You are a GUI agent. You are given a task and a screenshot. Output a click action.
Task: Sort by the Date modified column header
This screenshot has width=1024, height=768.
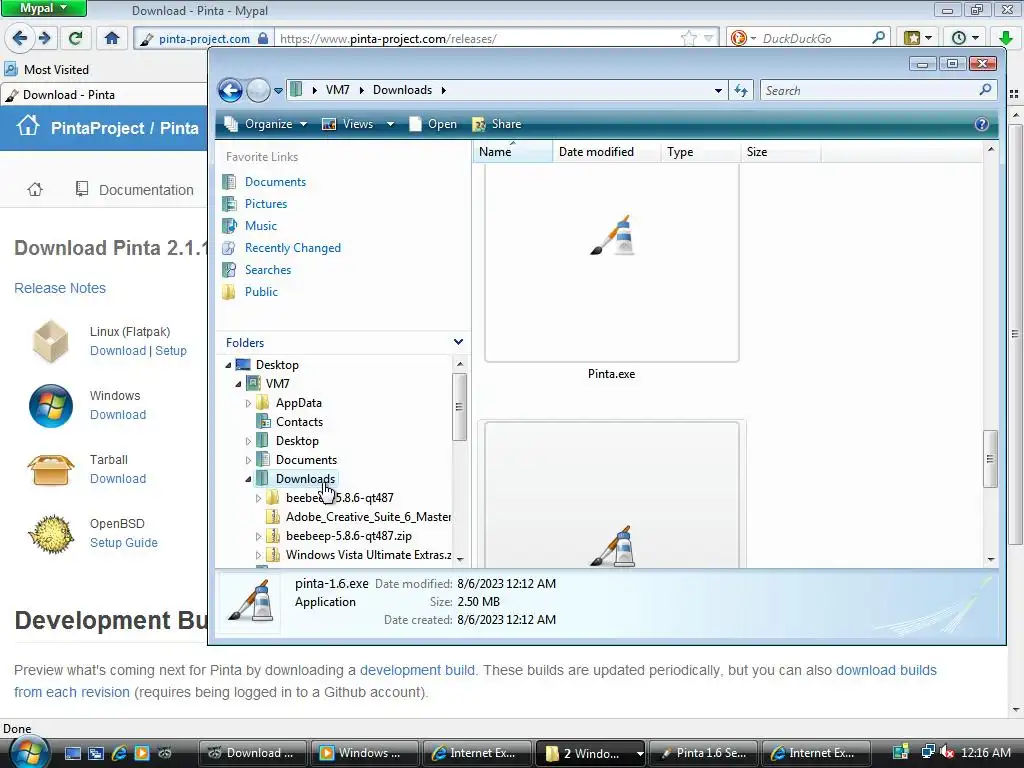click(607, 152)
